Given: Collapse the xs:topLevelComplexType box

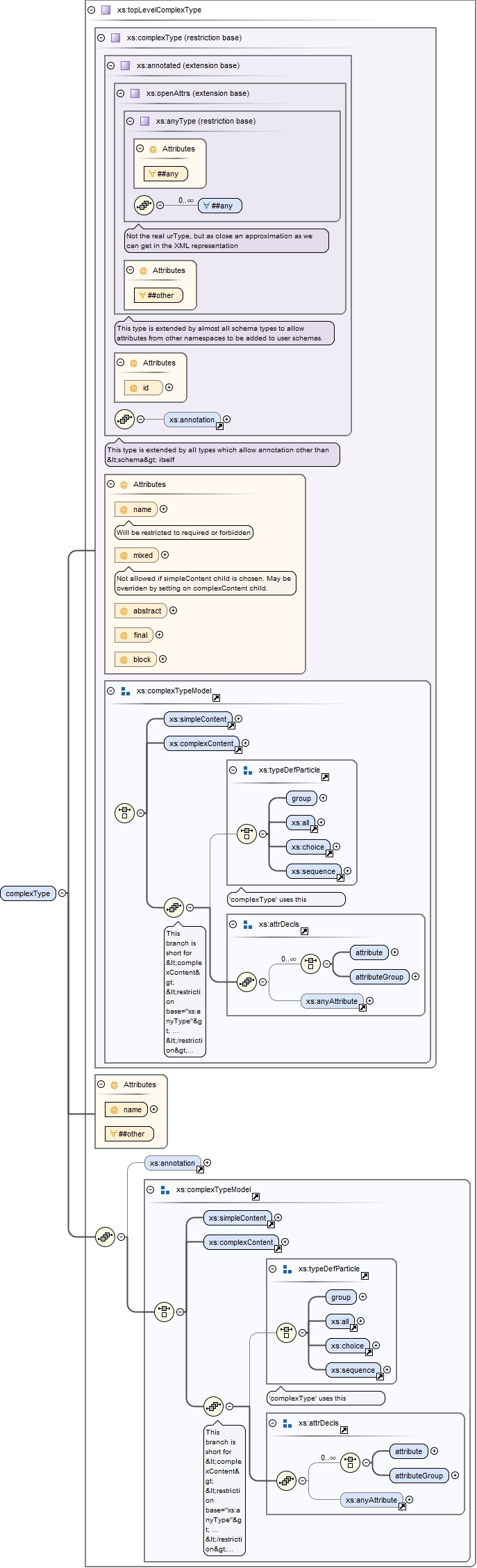Looking at the screenshot, I should click(x=92, y=10).
